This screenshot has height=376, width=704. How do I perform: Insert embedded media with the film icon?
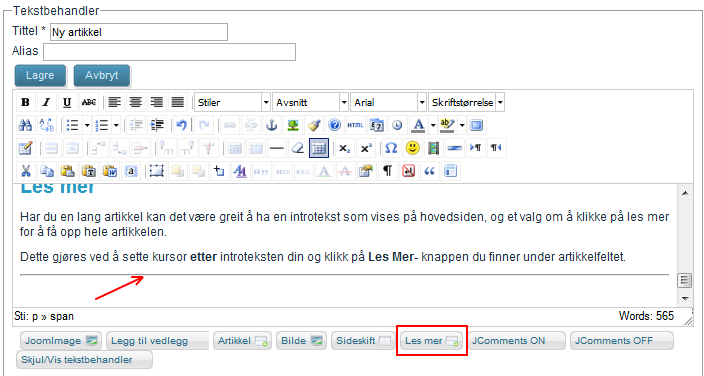(433, 148)
